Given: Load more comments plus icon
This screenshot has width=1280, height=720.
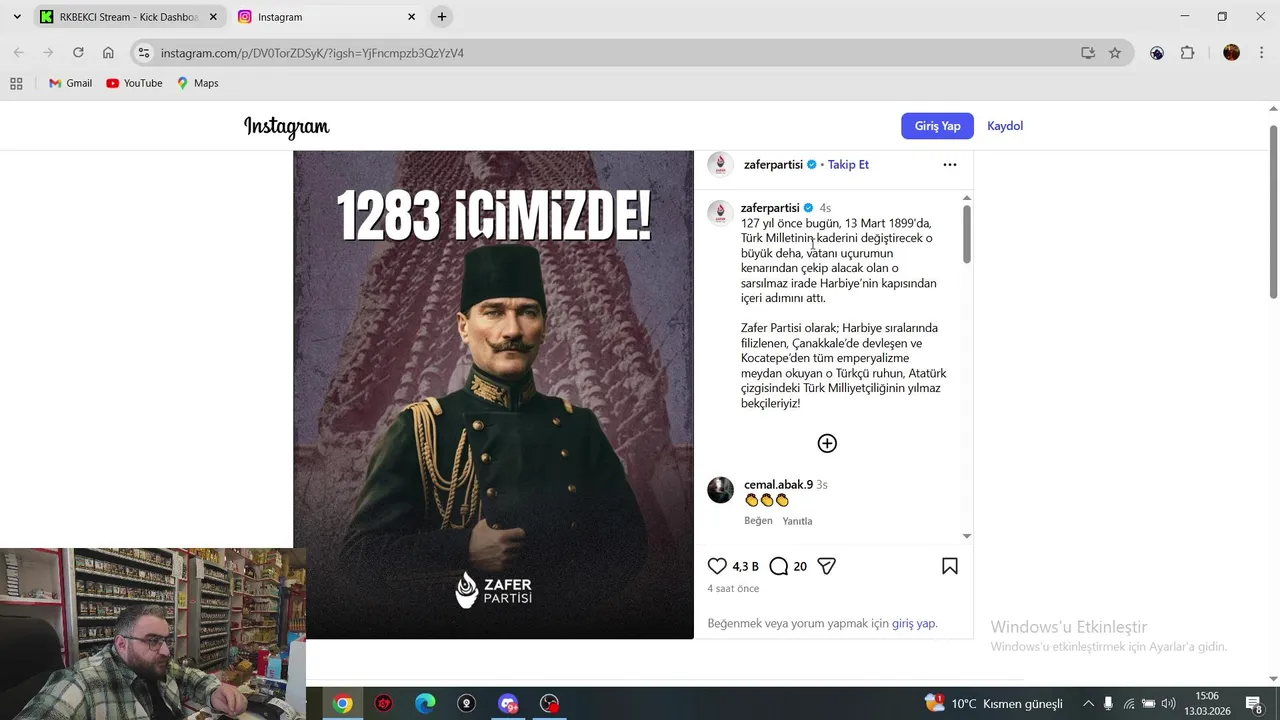Looking at the screenshot, I should (827, 443).
